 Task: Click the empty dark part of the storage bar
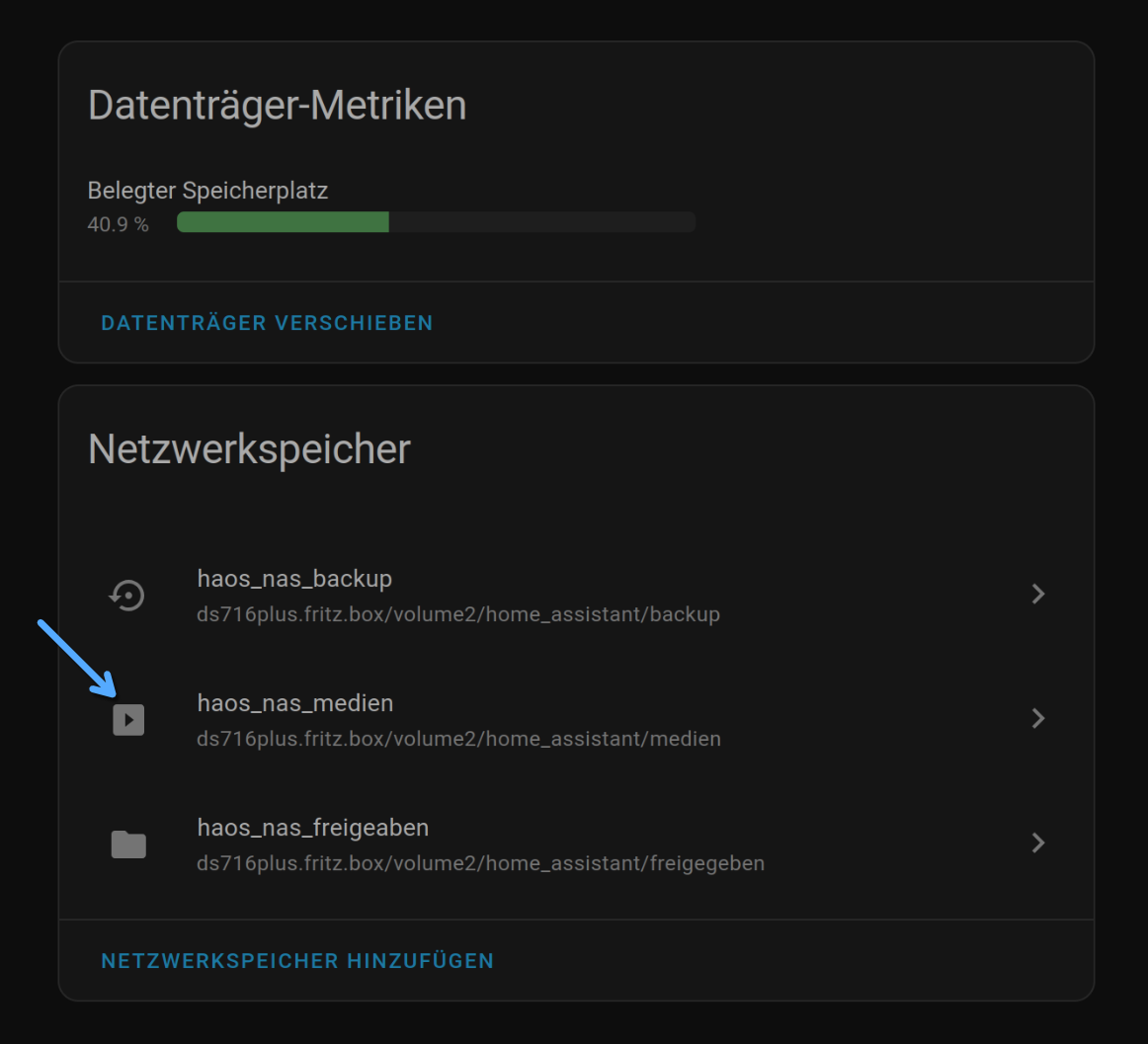point(541,222)
